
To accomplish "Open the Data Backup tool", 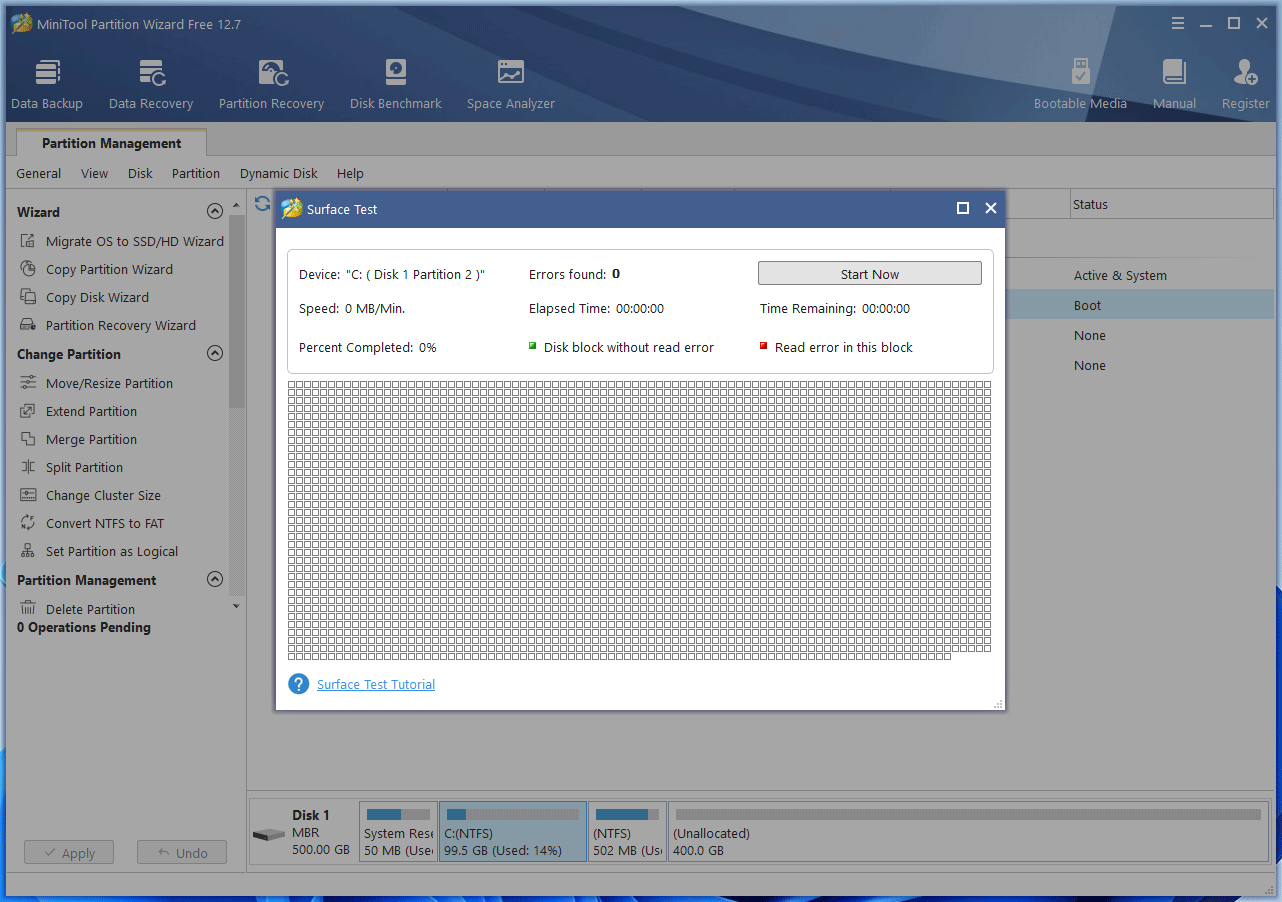I will click(47, 84).
